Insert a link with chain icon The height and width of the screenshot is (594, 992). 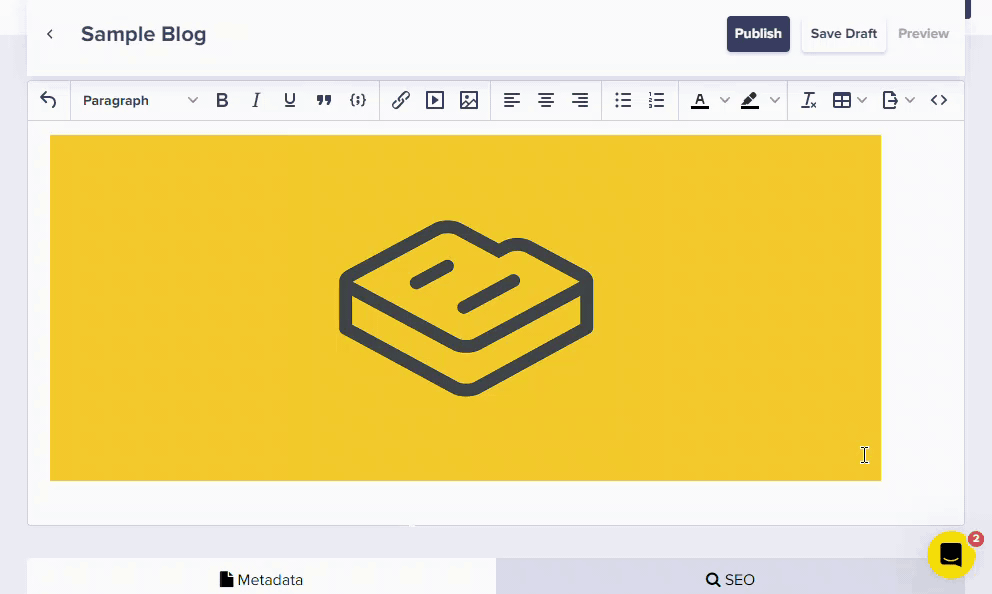point(401,100)
